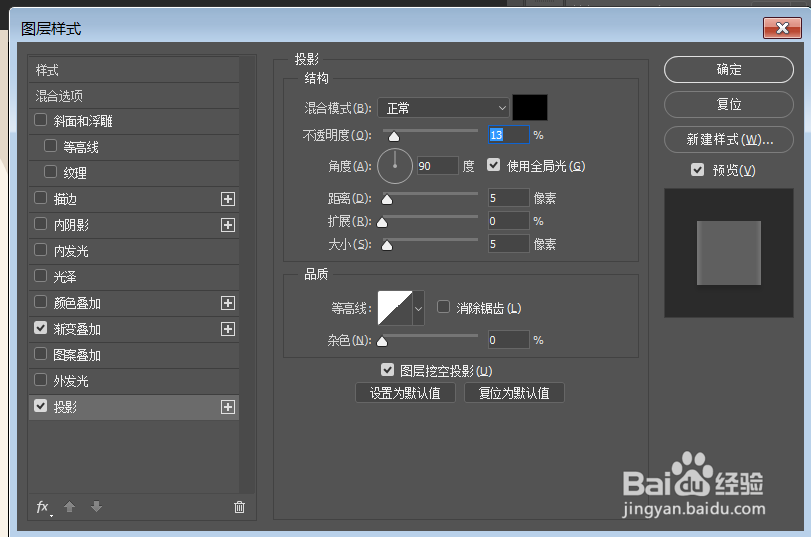Enable 外发光 checkbox
Screen dimensions: 811x537
pyautogui.click(x=40, y=380)
